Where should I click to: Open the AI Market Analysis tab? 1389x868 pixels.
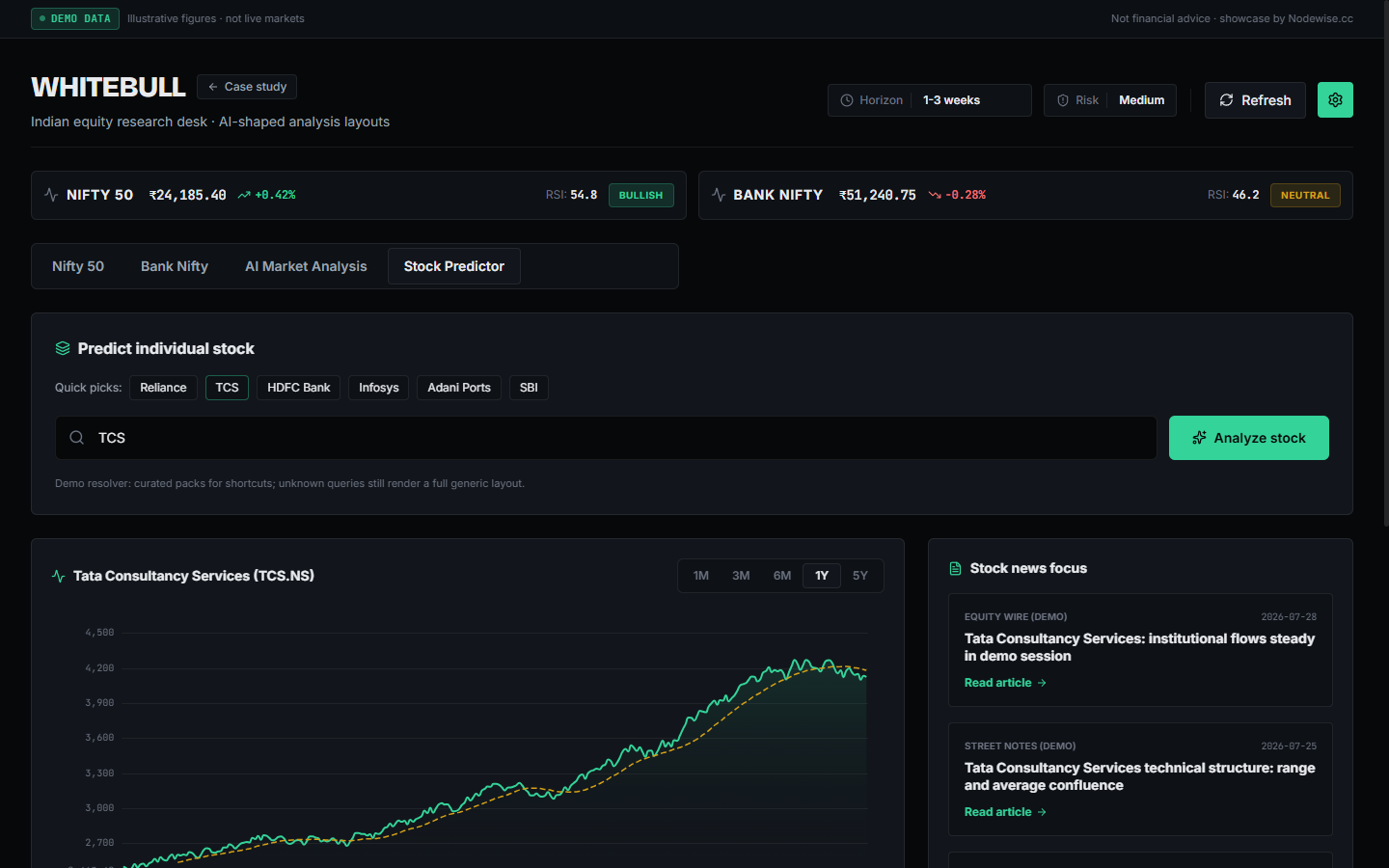(x=306, y=266)
